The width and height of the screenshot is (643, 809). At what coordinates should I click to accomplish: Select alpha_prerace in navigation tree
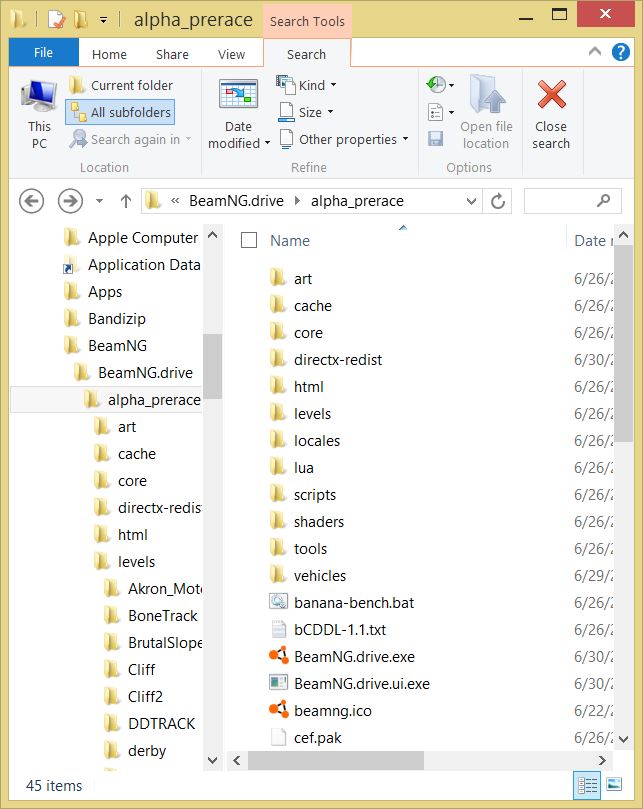[154, 400]
